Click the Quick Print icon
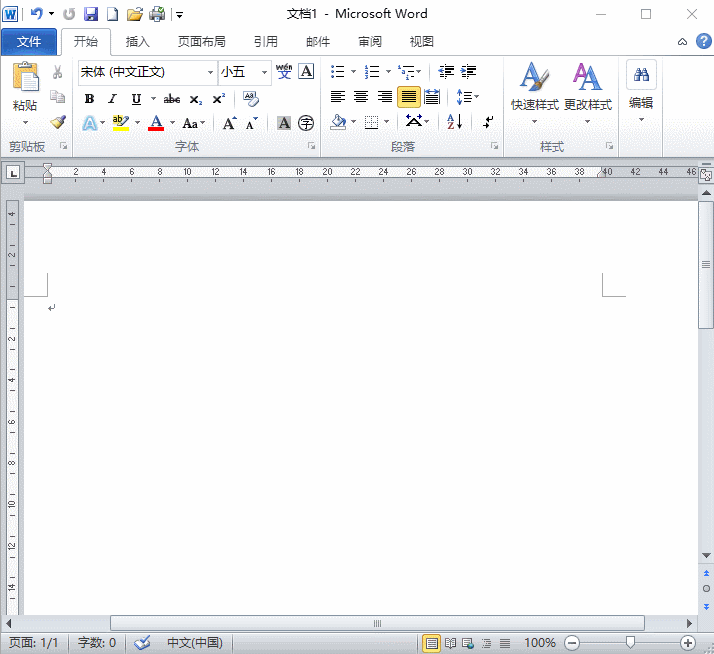Image resolution: width=714 pixels, height=654 pixels. pos(157,14)
